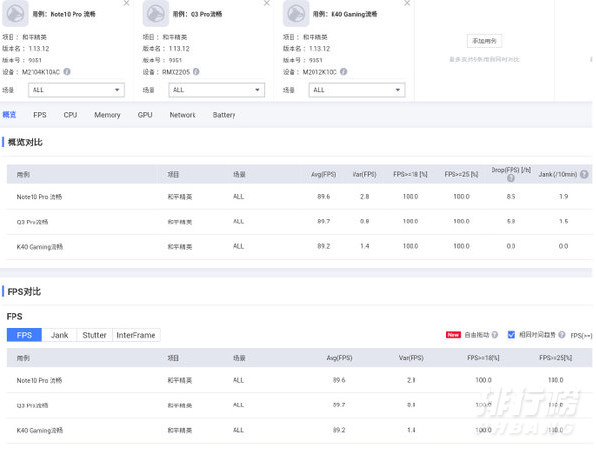Click Var(FPS) header in overview table
Screen dimensions: 596x450
(364, 174)
